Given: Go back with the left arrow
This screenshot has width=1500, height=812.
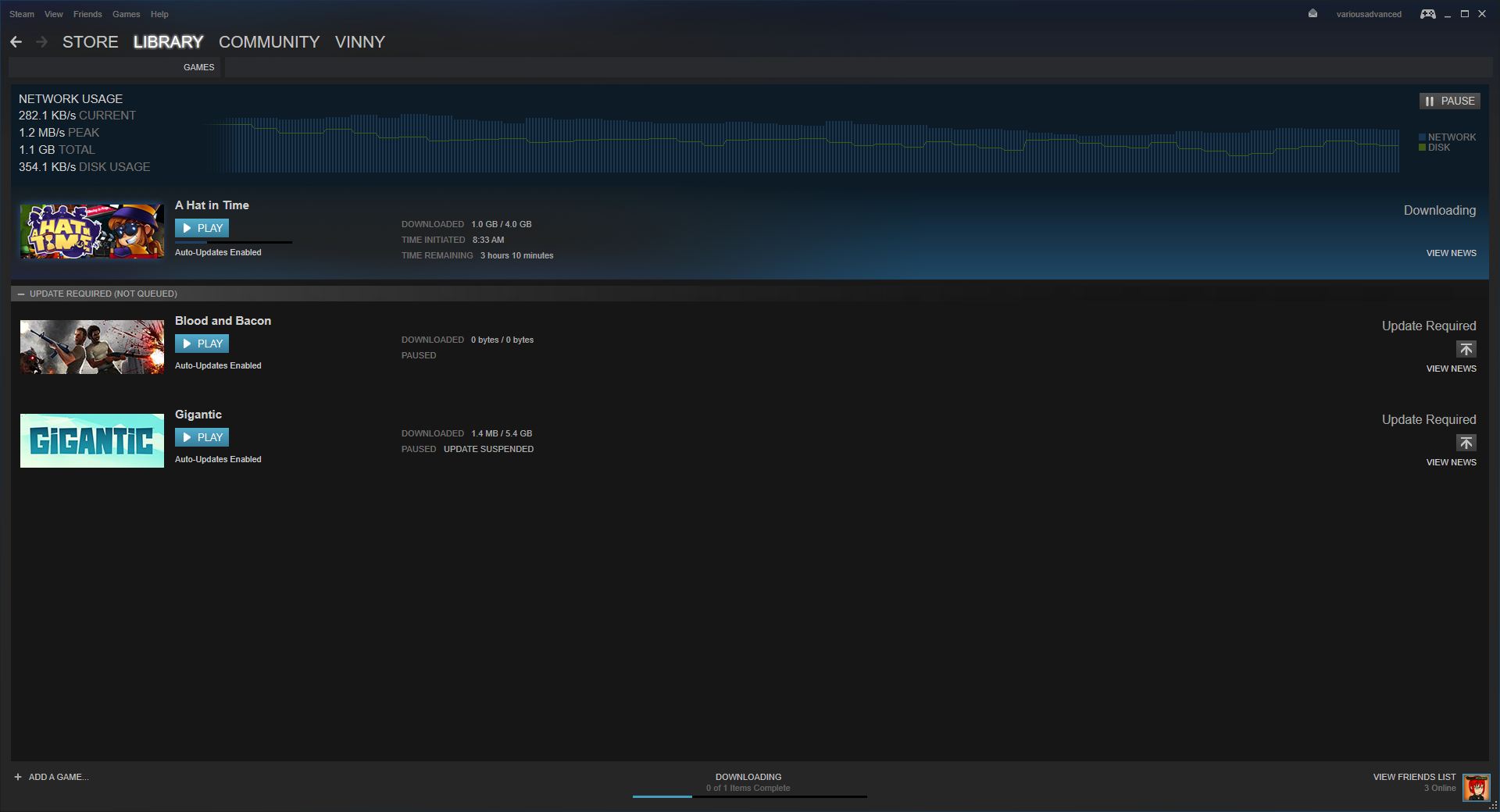Looking at the screenshot, I should (16, 42).
